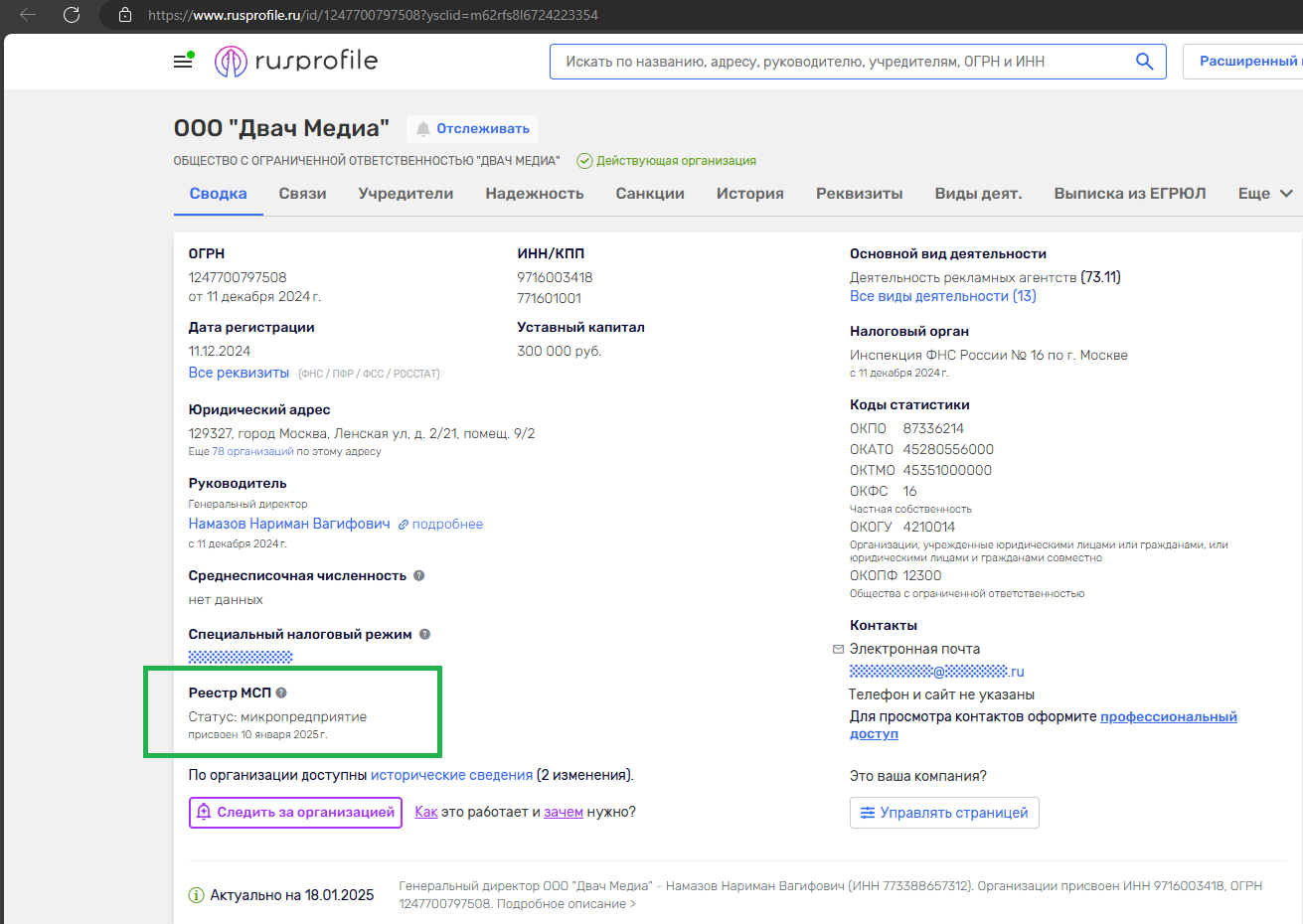Click the Отслеживать button
Viewport: 1303px width, 924px height.
pyautogui.click(x=472, y=129)
